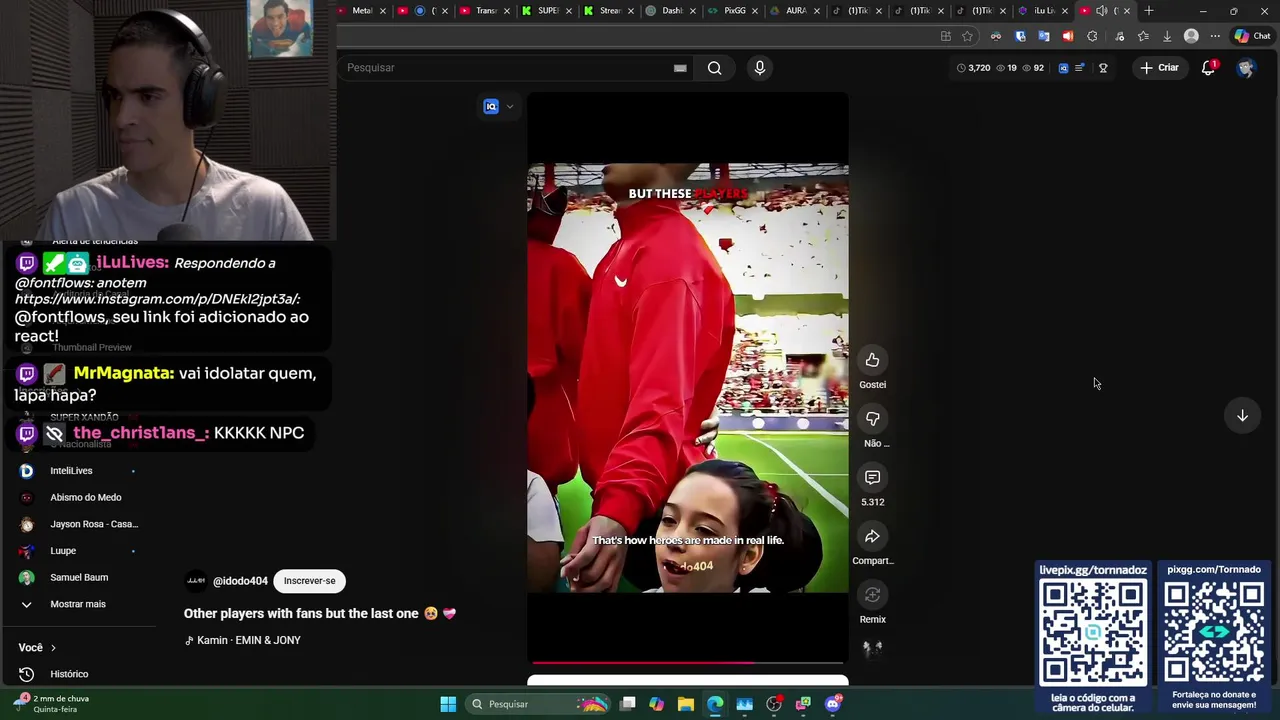Remix this short using the Remix icon

tap(872, 595)
